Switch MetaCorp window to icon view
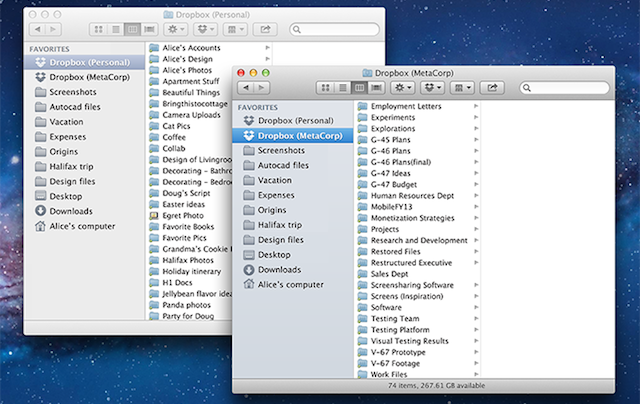This screenshot has width=640, height=404. pyautogui.click(x=325, y=88)
